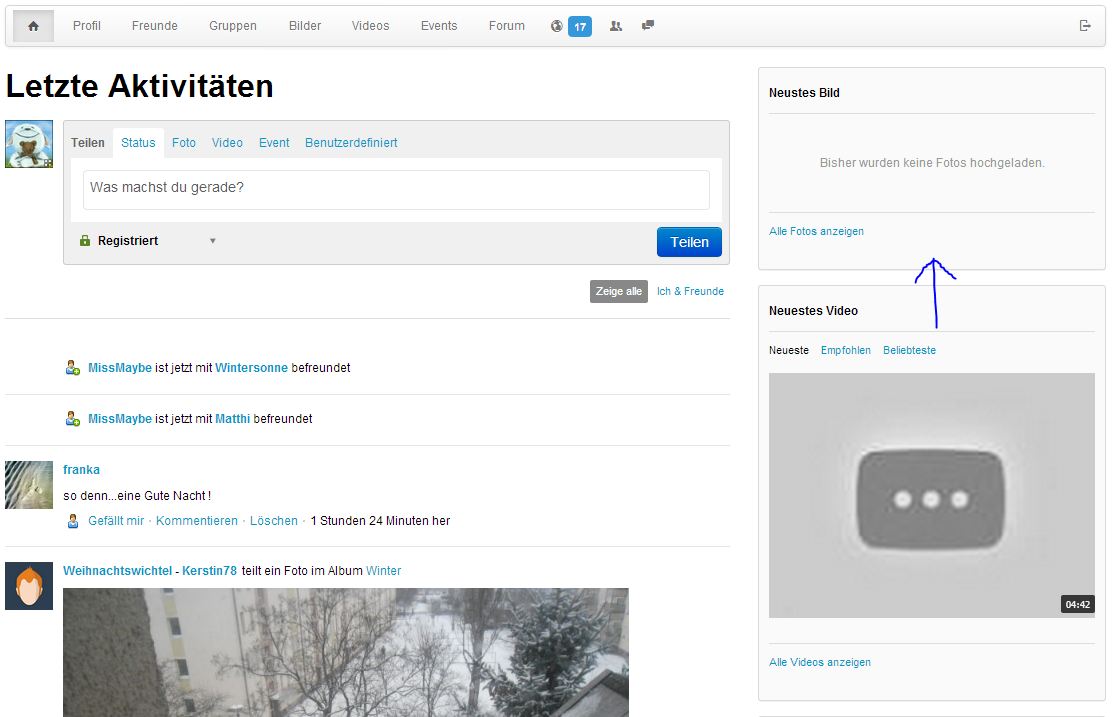Image resolution: width=1119 pixels, height=717 pixels.
Task: Open the Registriert privacy dropdown
Action: [x=147, y=241]
